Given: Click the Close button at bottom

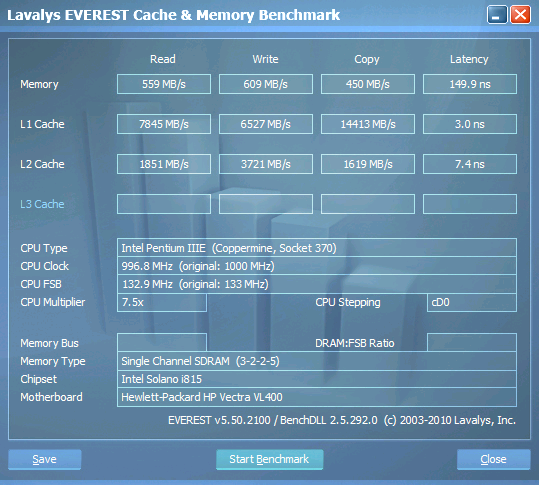Looking at the screenshot, I should pos(494,459).
